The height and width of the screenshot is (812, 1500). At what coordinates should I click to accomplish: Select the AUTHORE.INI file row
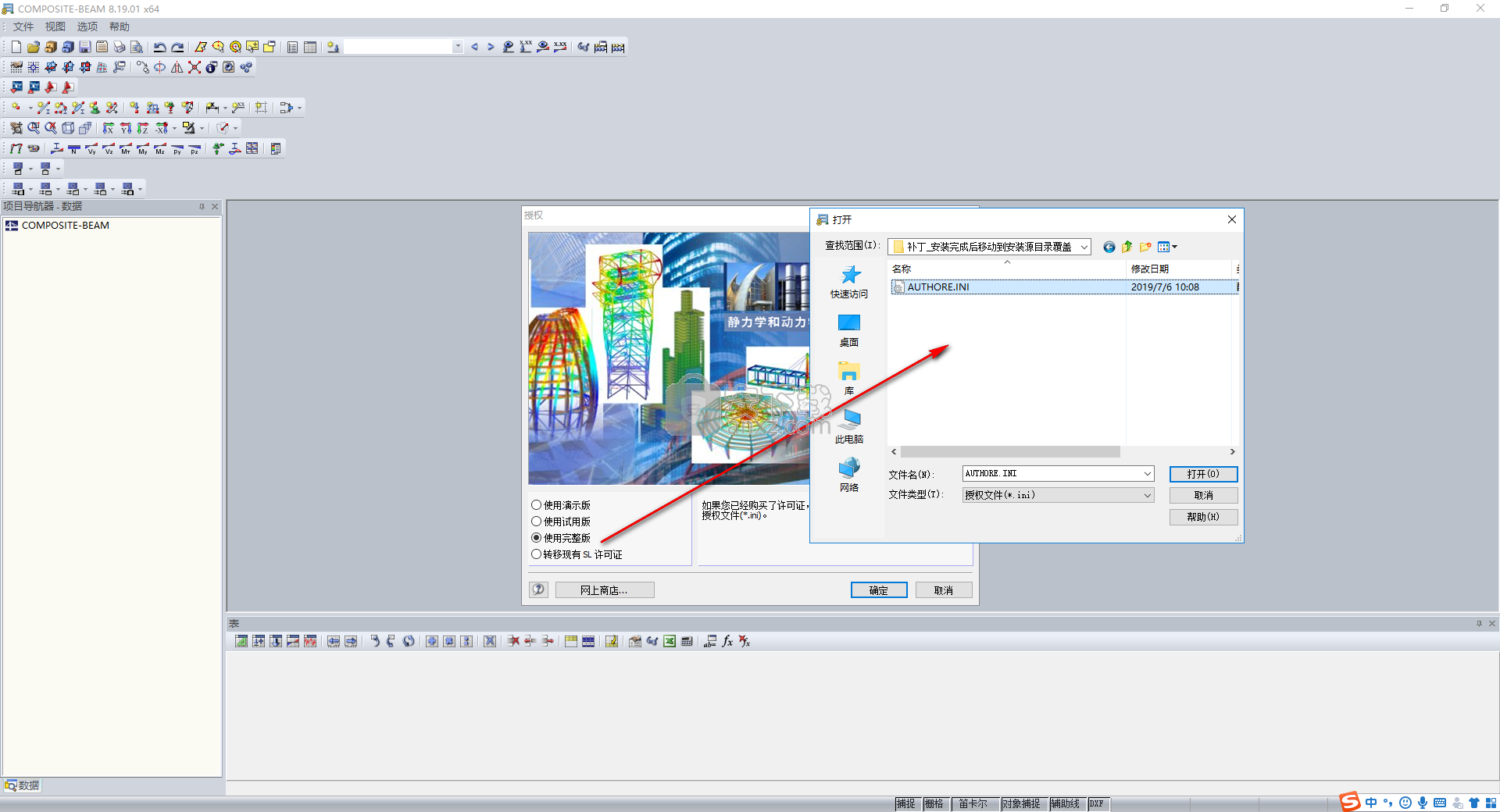tap(1065, 287)
